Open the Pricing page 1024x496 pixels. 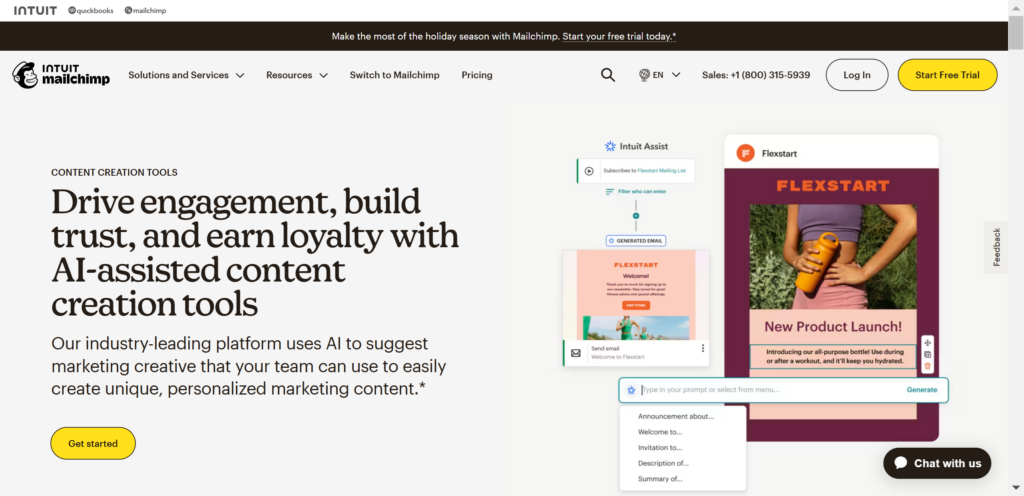pyautogui.click(x=477, y=75)
